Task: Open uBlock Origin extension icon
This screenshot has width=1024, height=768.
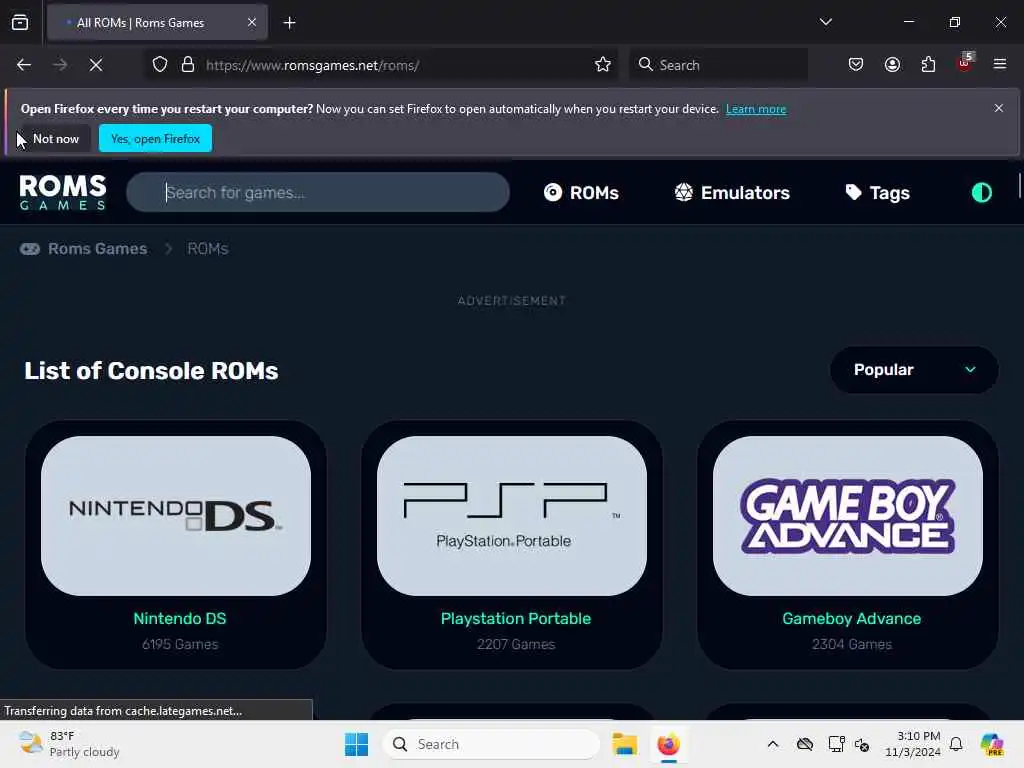Action: point(965,63)
